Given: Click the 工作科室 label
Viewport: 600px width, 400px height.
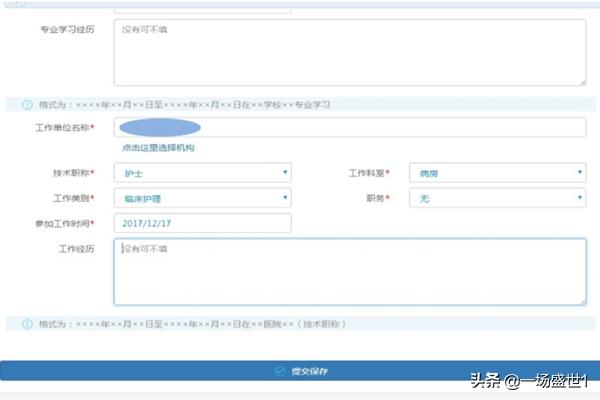Looking at the screenshot, I should [368, 173].
